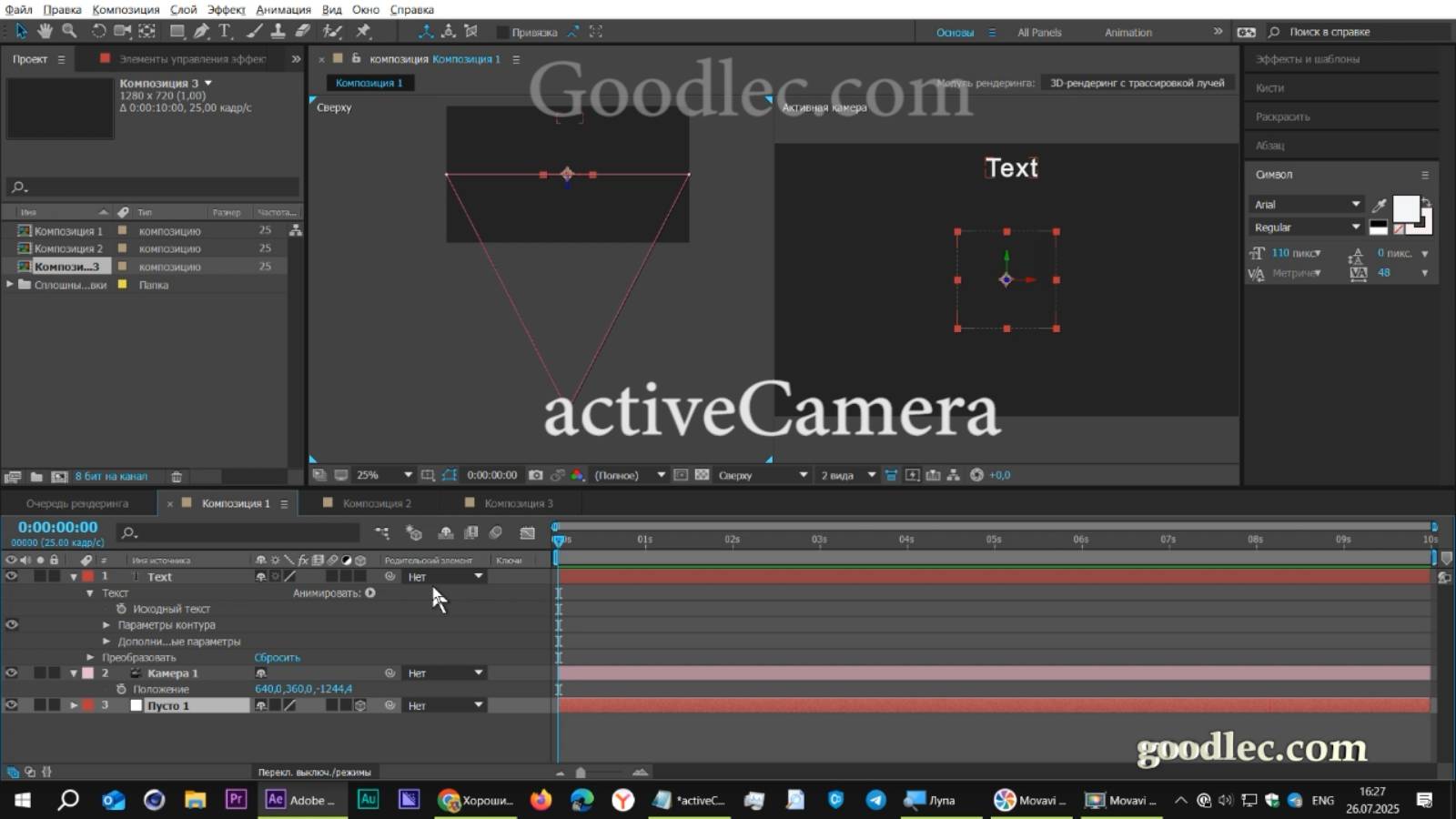Hide the Text layer with its eye toggle
The width and height of the screenshot is (1456, 819).
click(x=12, y=576)
